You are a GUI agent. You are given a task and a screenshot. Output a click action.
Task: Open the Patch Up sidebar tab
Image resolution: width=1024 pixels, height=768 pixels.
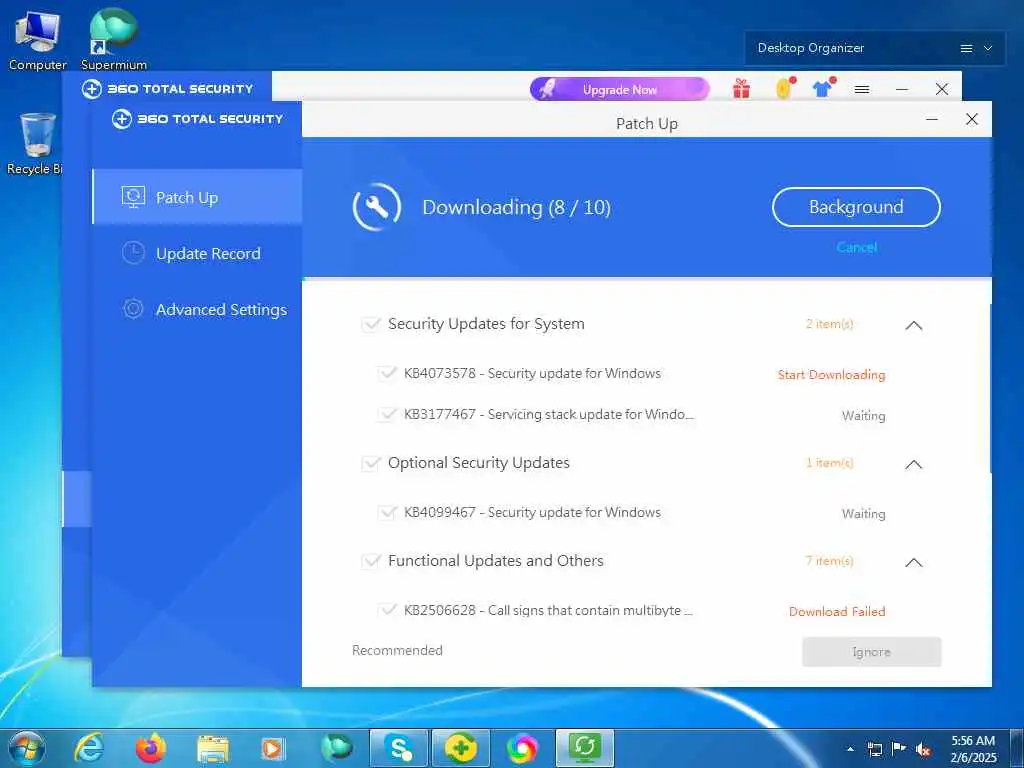point(197,197)
